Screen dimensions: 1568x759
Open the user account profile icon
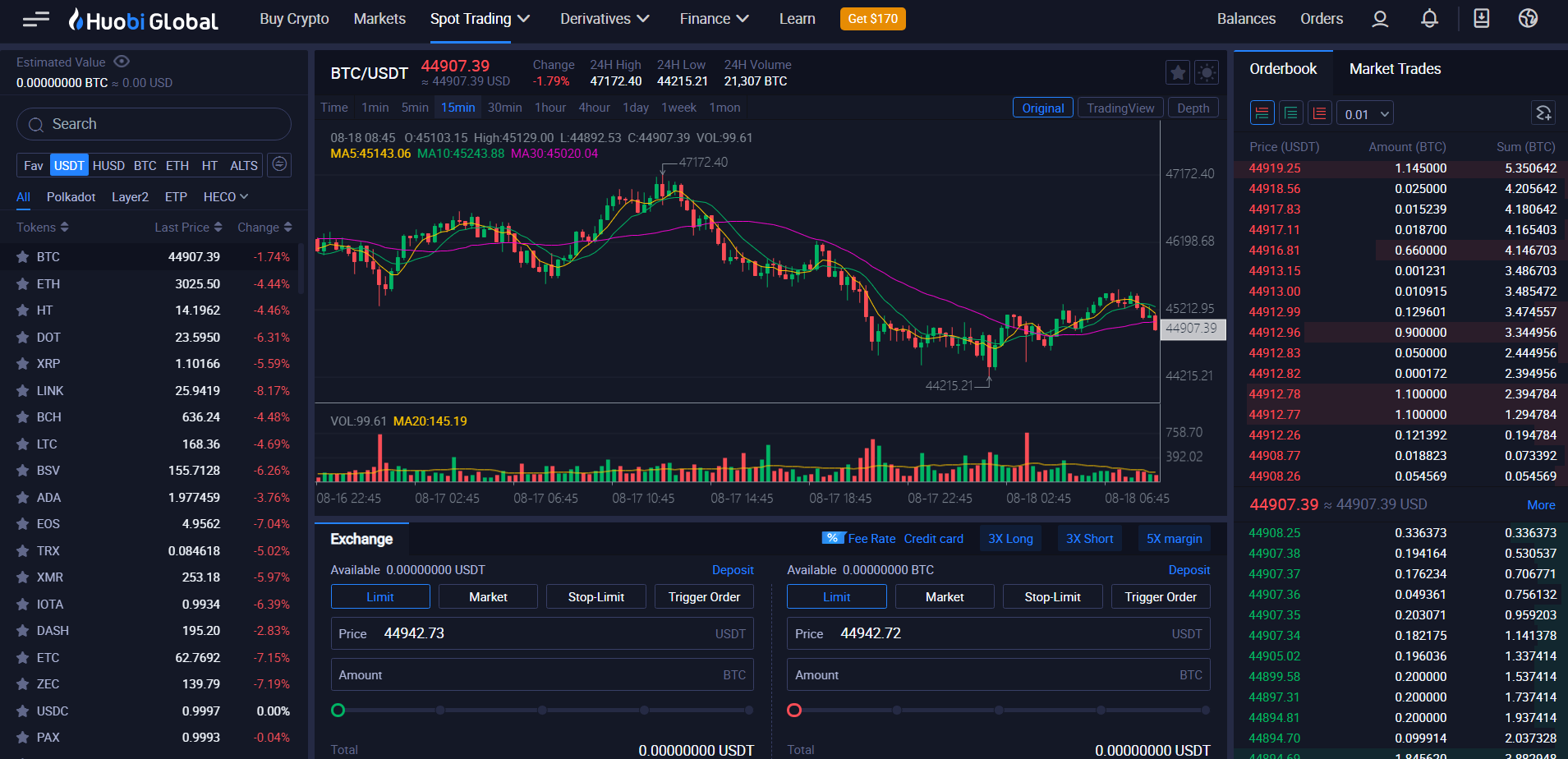coord(1380,19)
